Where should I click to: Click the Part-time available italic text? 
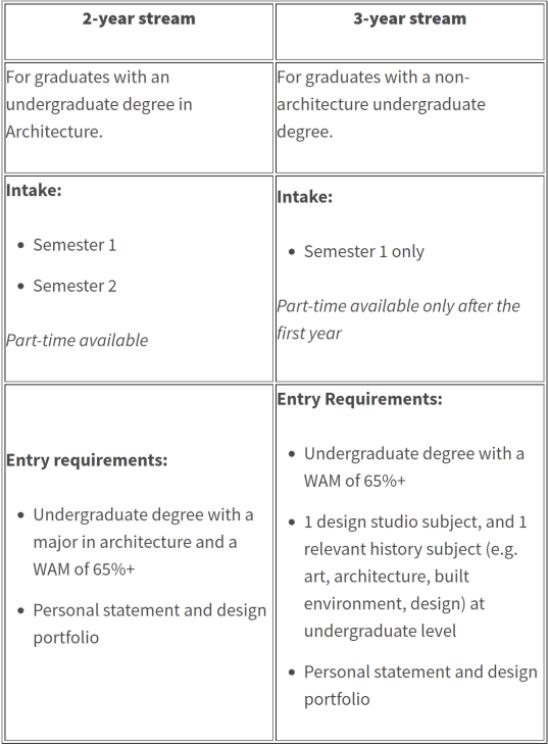click(x=77, y=340)
